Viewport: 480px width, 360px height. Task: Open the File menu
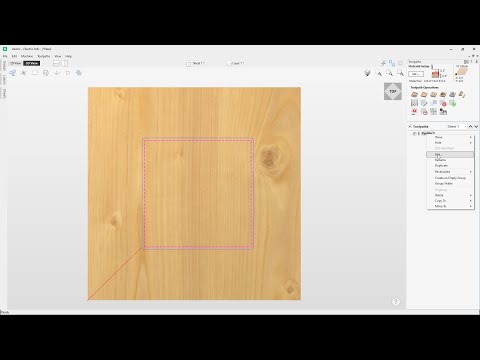click(5, 56)
